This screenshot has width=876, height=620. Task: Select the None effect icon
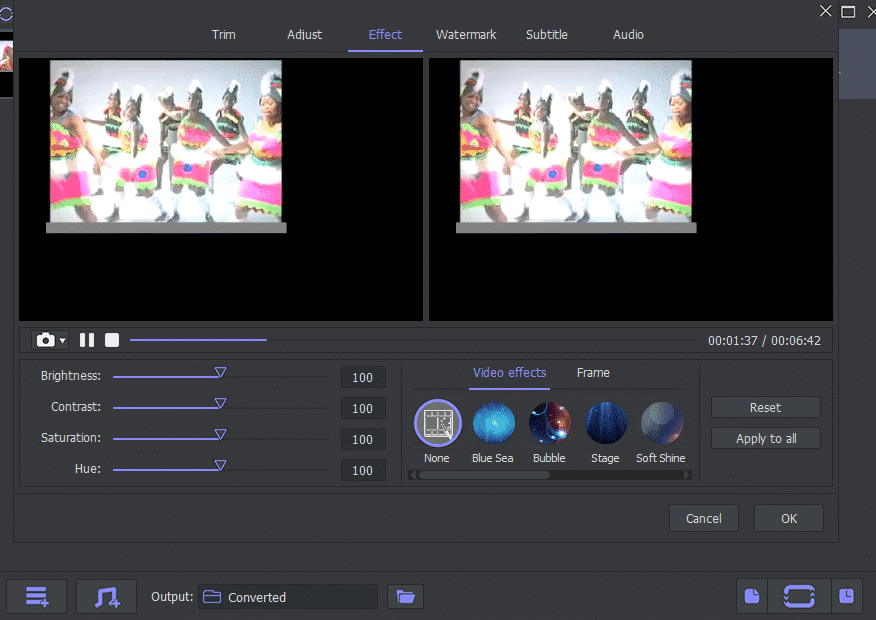click(x=437, y=424)
